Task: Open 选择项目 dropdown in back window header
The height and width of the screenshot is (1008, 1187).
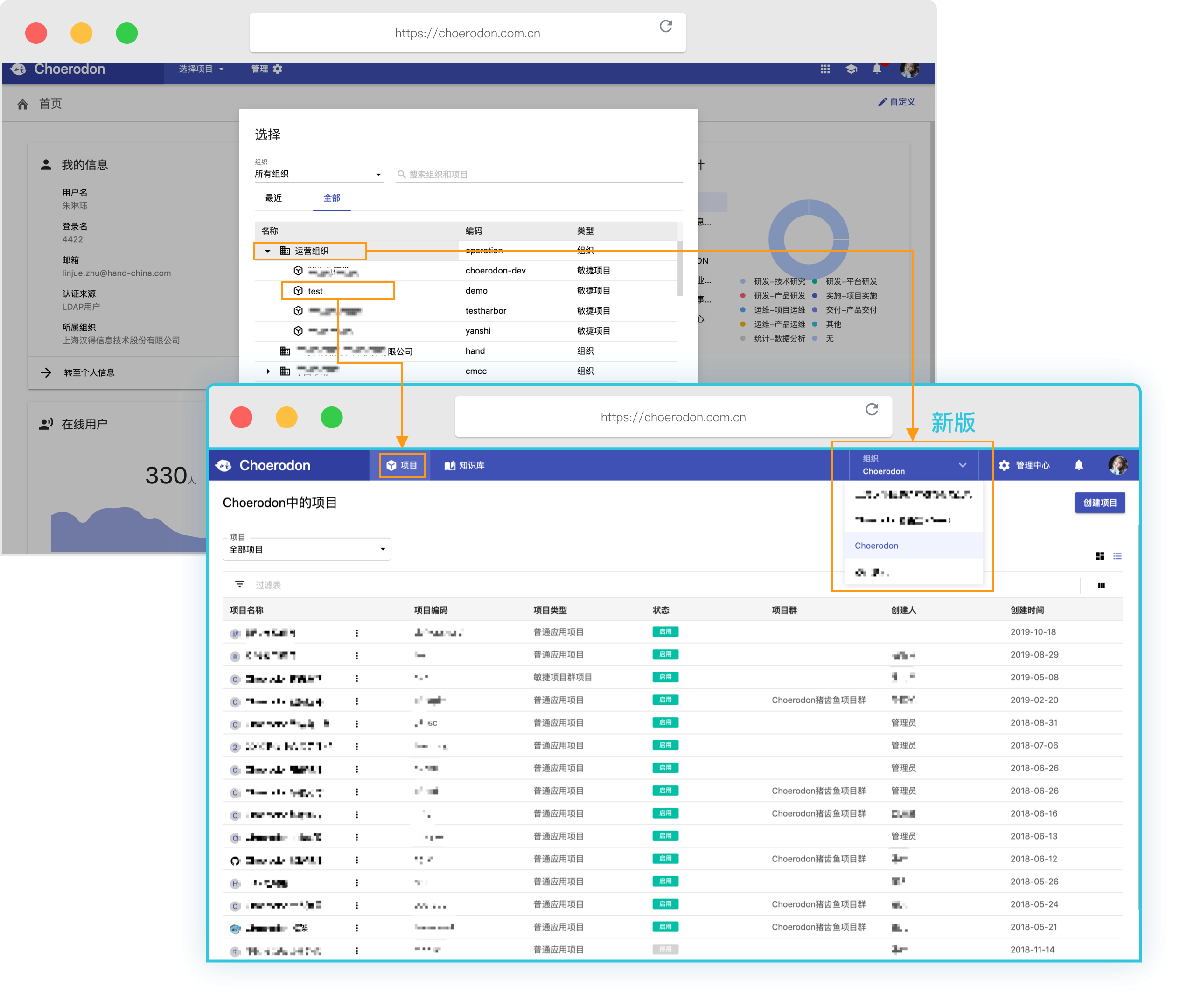Action: 201,69
